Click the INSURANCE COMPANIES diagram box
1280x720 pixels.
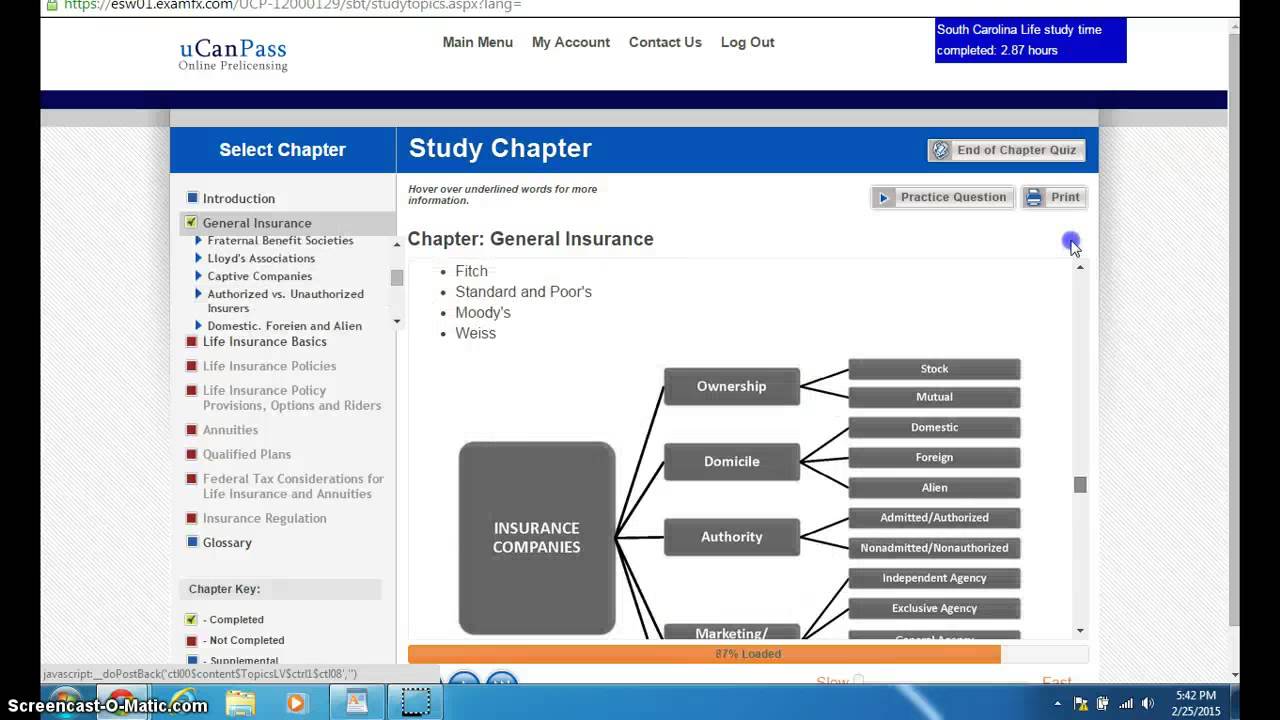click(x=537, y=538)
